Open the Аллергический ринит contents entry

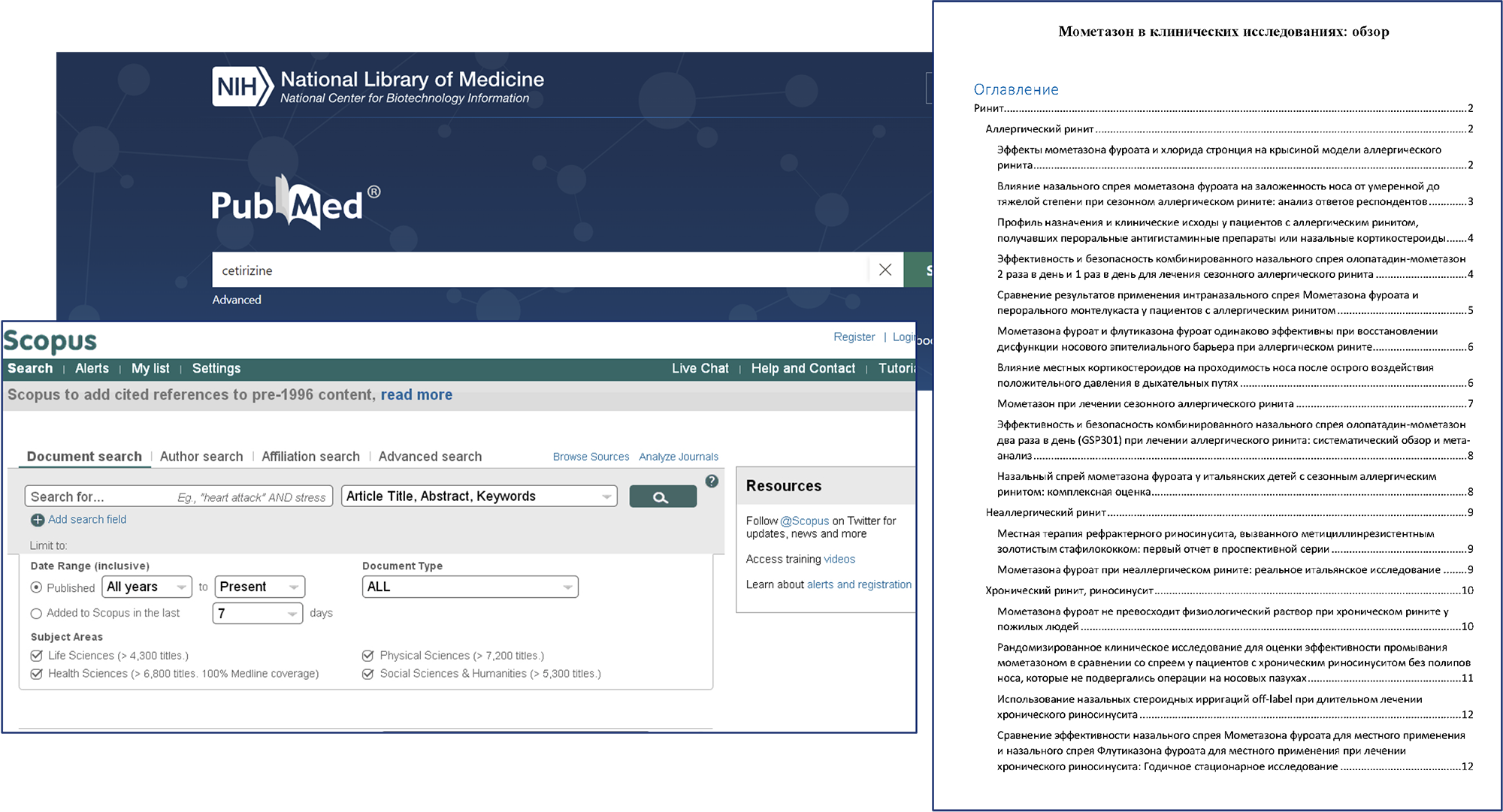click(x=1229, y=129)
